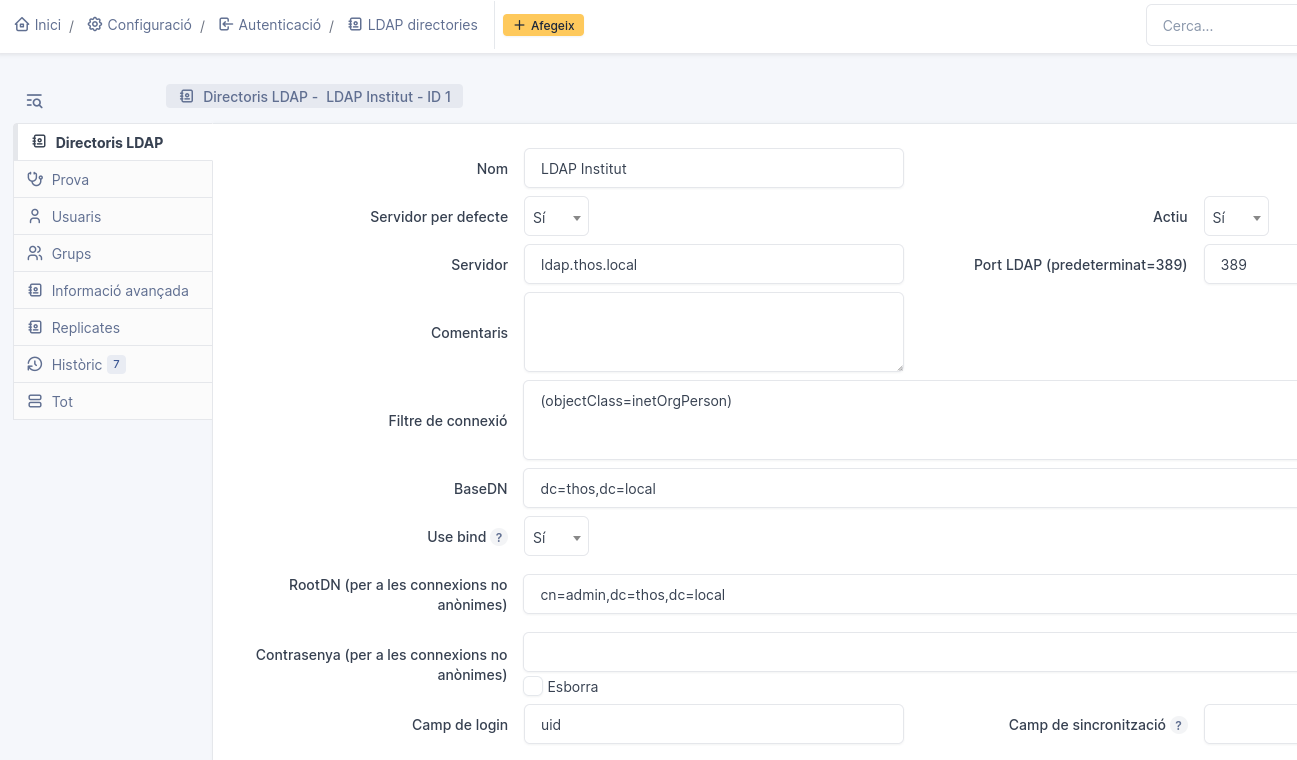
Task: Click the LDAP directories breadcrumb icon
Action: click(x=355, y=25)
